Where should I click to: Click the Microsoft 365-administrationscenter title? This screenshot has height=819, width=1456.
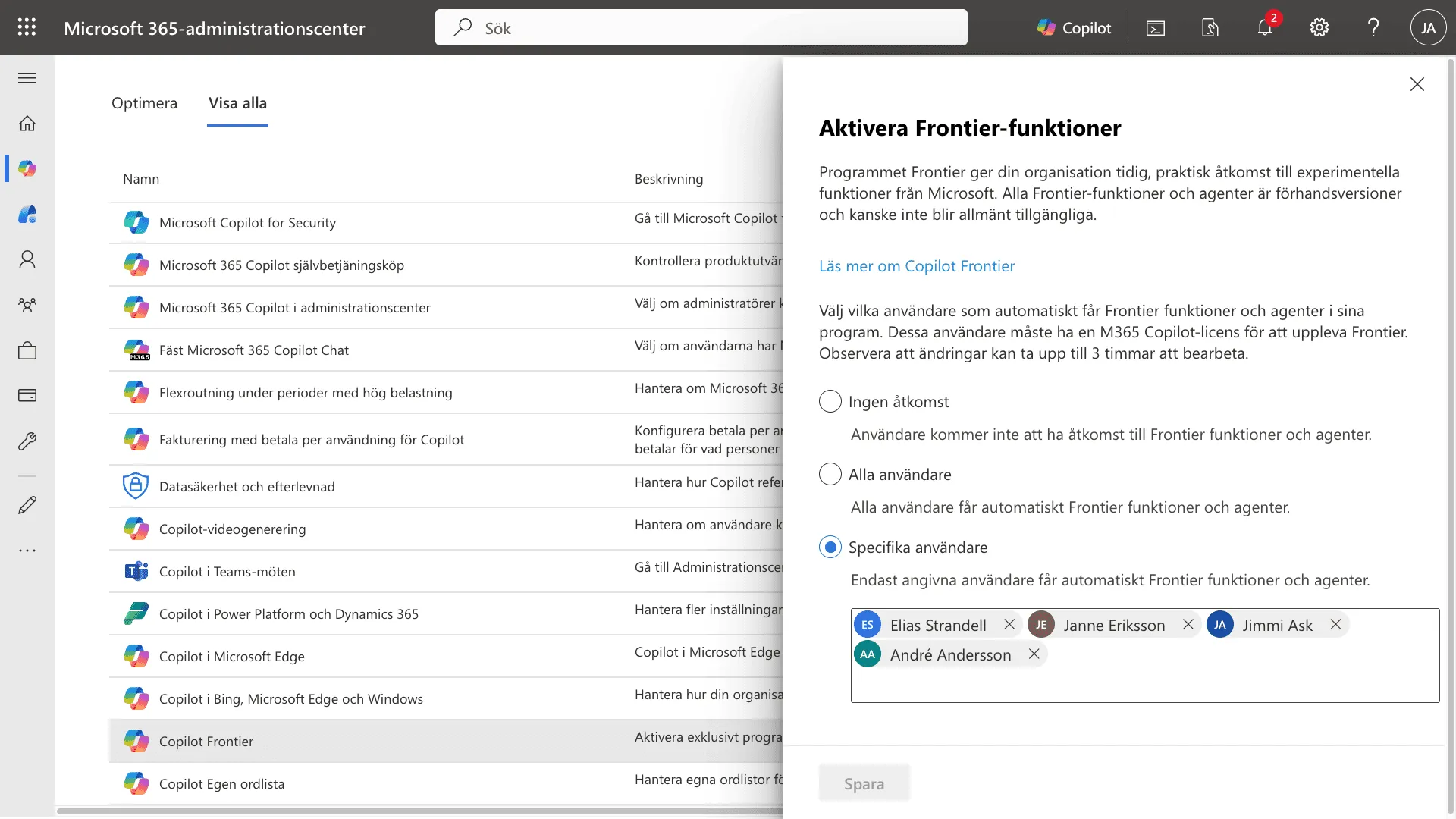pos(215,28)
